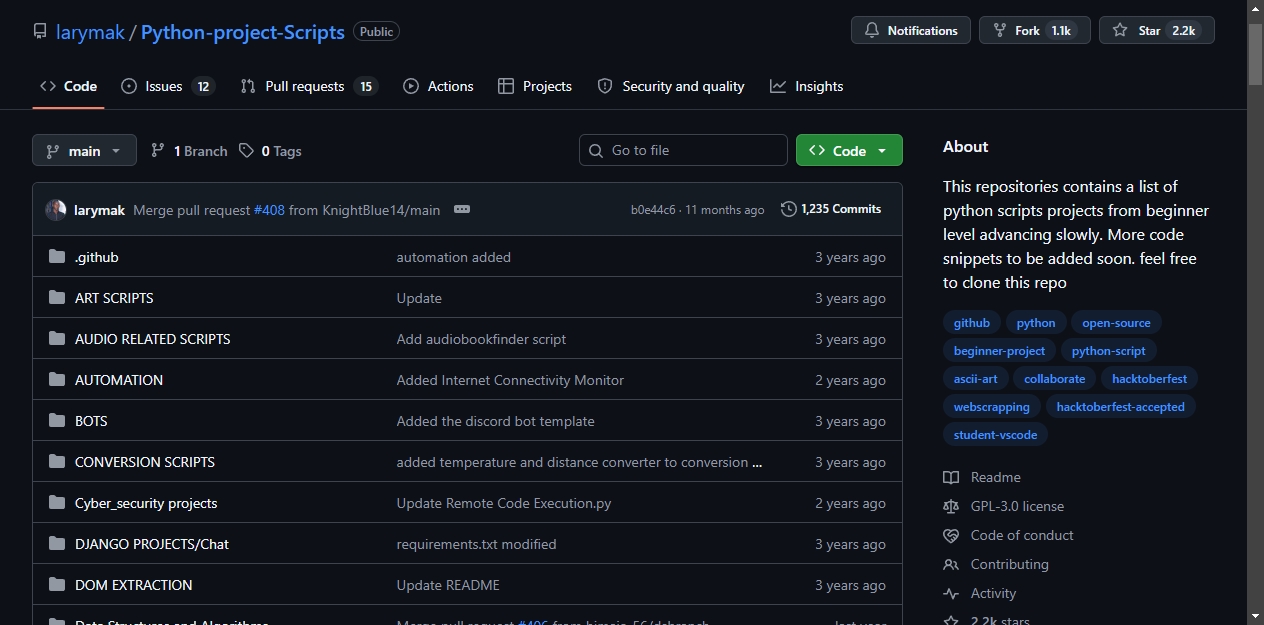Open the beginner-project topic tag
Image resolution: width=1264 pixels, height=625 pixels.
[999, 351]
